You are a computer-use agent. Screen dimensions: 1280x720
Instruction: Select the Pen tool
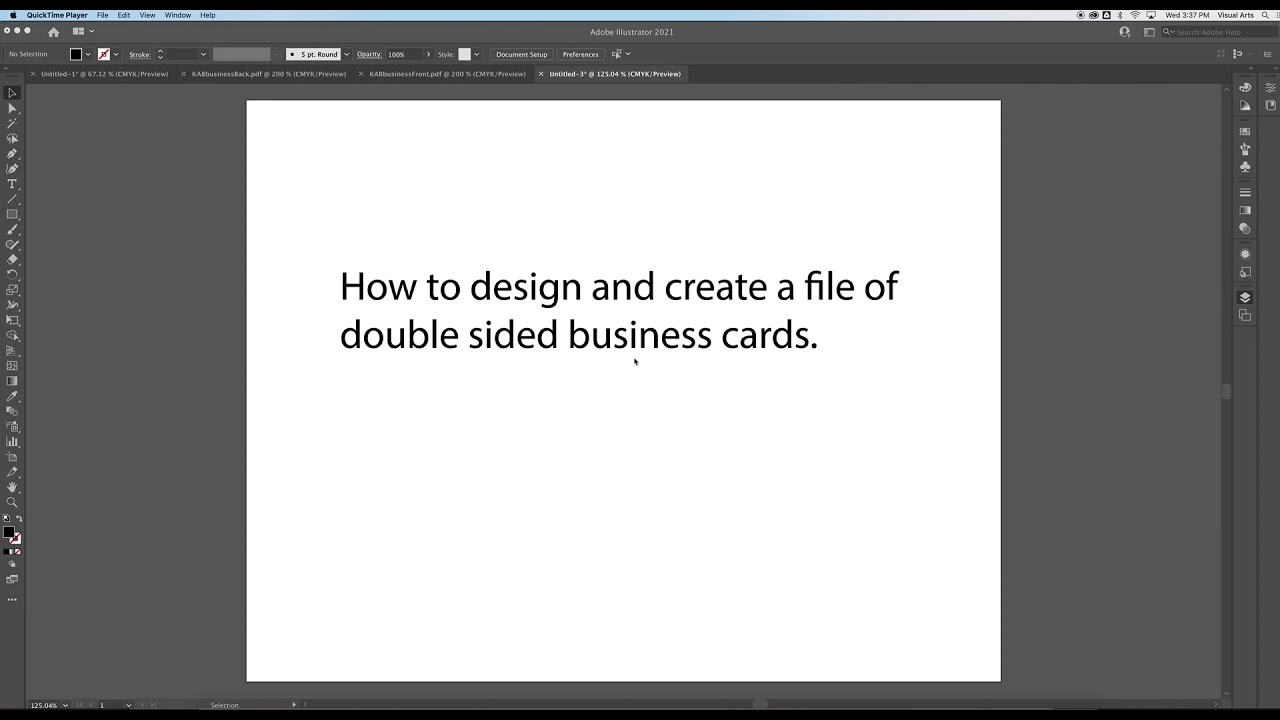coord(12,154)
